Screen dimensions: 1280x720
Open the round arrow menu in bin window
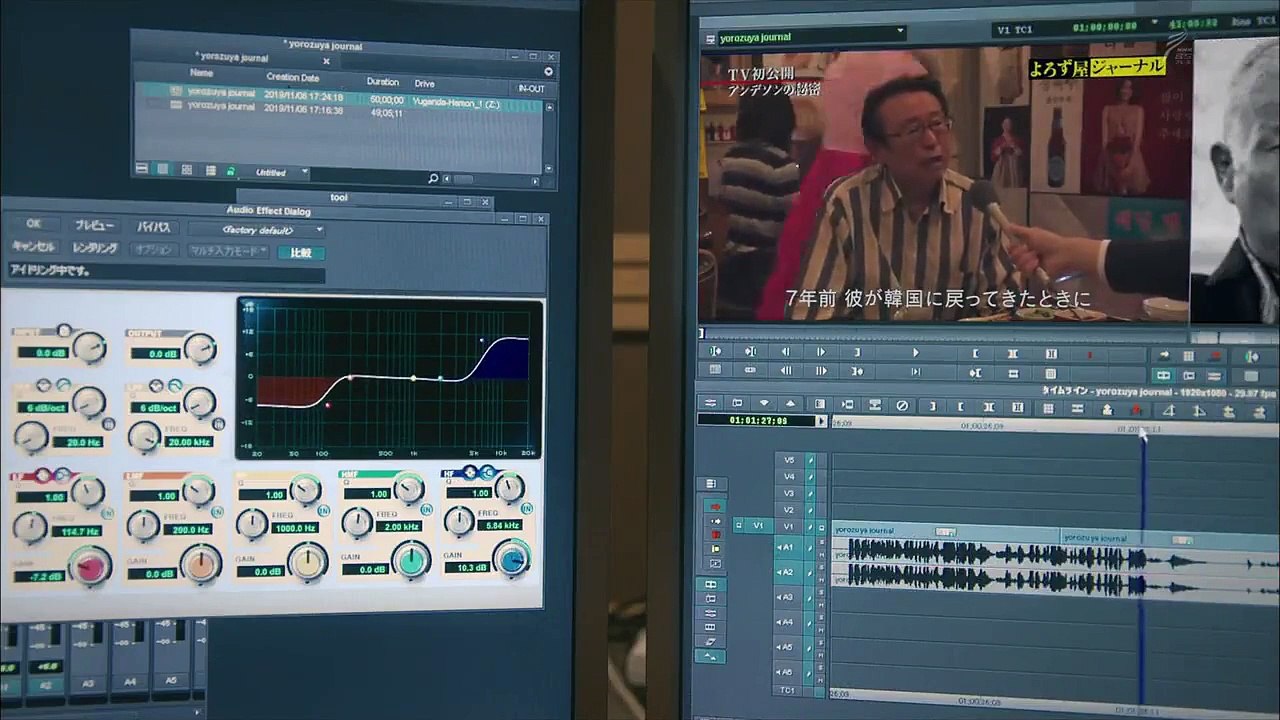coord(548,72)
